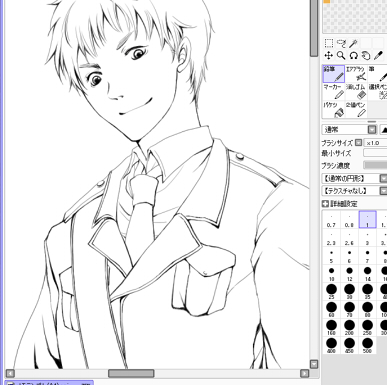Viewport: 387px width, 385px height.
Task: Pick brush size 2.3
Action: (331, 238)
